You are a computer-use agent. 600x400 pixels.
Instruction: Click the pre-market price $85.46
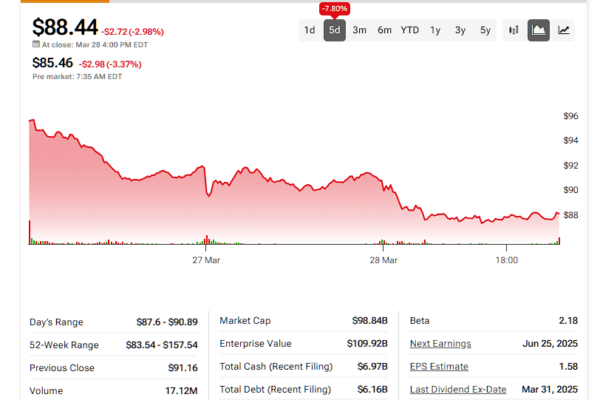pos(52,63)
